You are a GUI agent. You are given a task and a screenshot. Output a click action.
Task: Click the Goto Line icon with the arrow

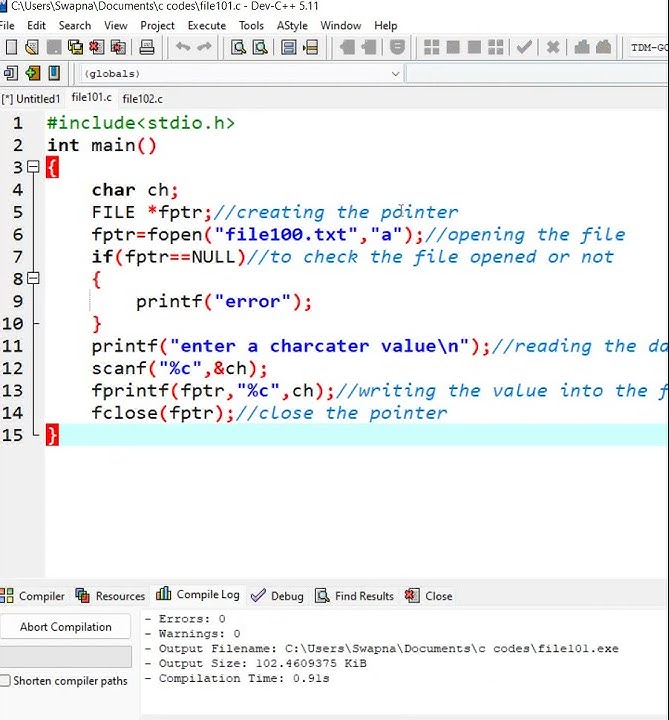coord(310,47)
